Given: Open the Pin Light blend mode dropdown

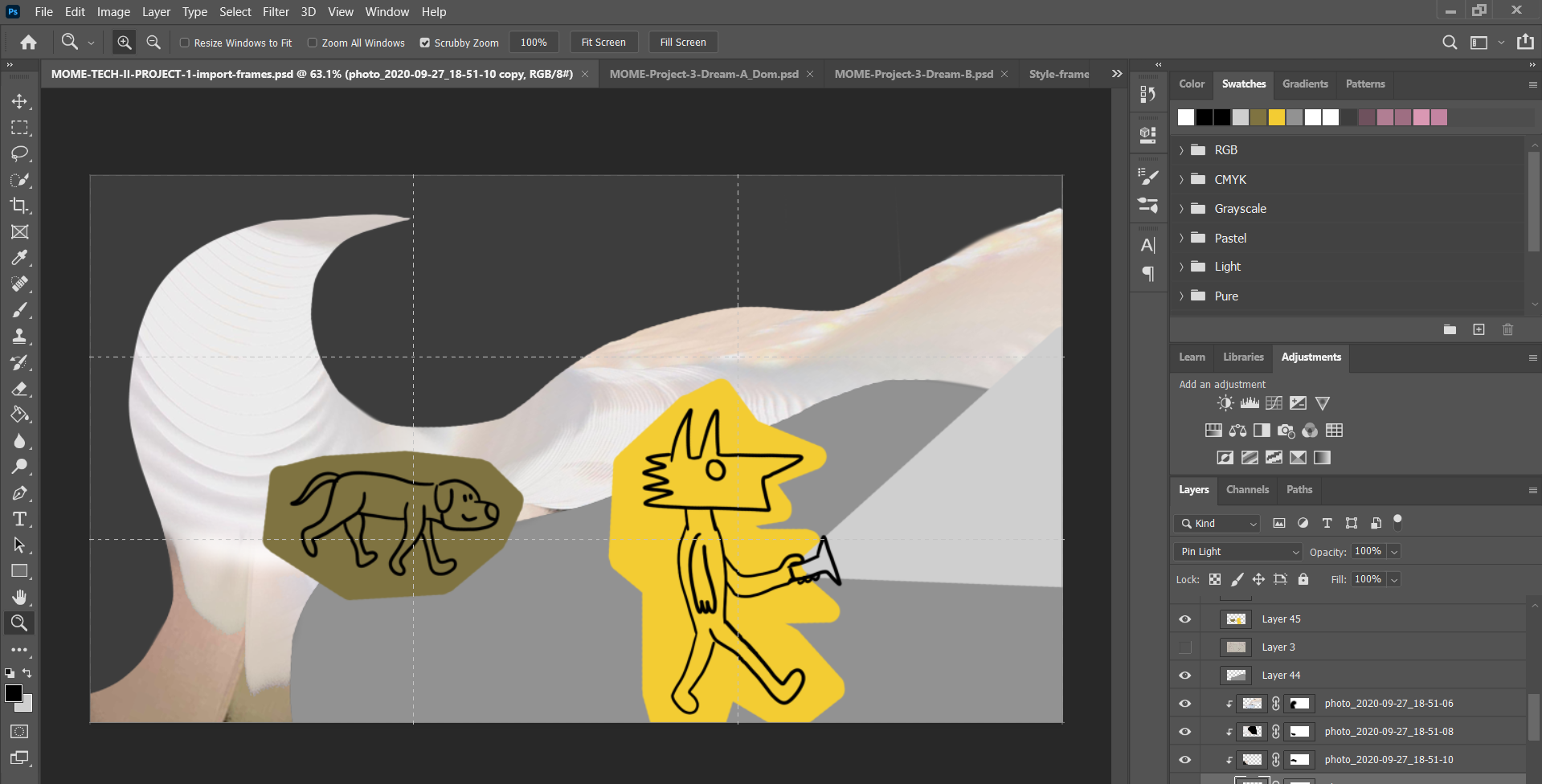Looking at the screenshot, I should 1237,552.
